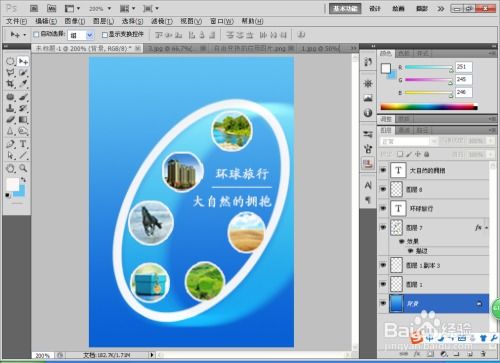Viewport: 500px width, 363px height.
Task: Select the Polygonal Lasso tool
Action: [10, 72]
